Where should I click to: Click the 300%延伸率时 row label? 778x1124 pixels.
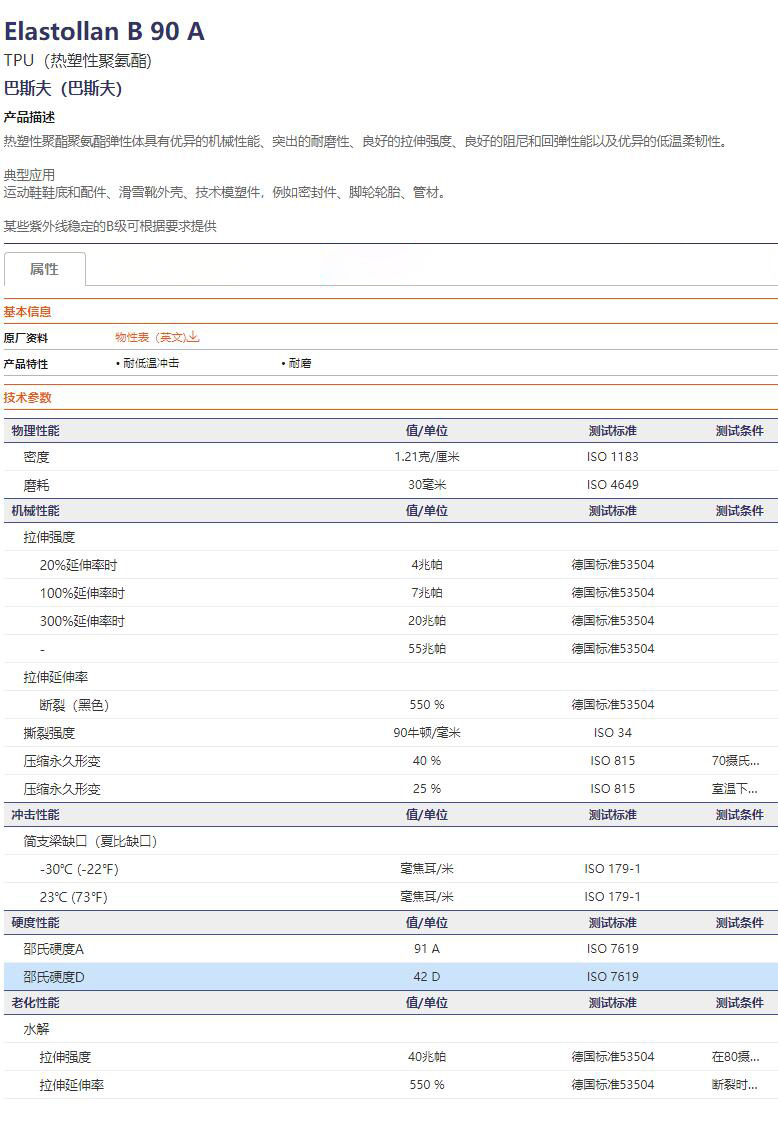82,621
